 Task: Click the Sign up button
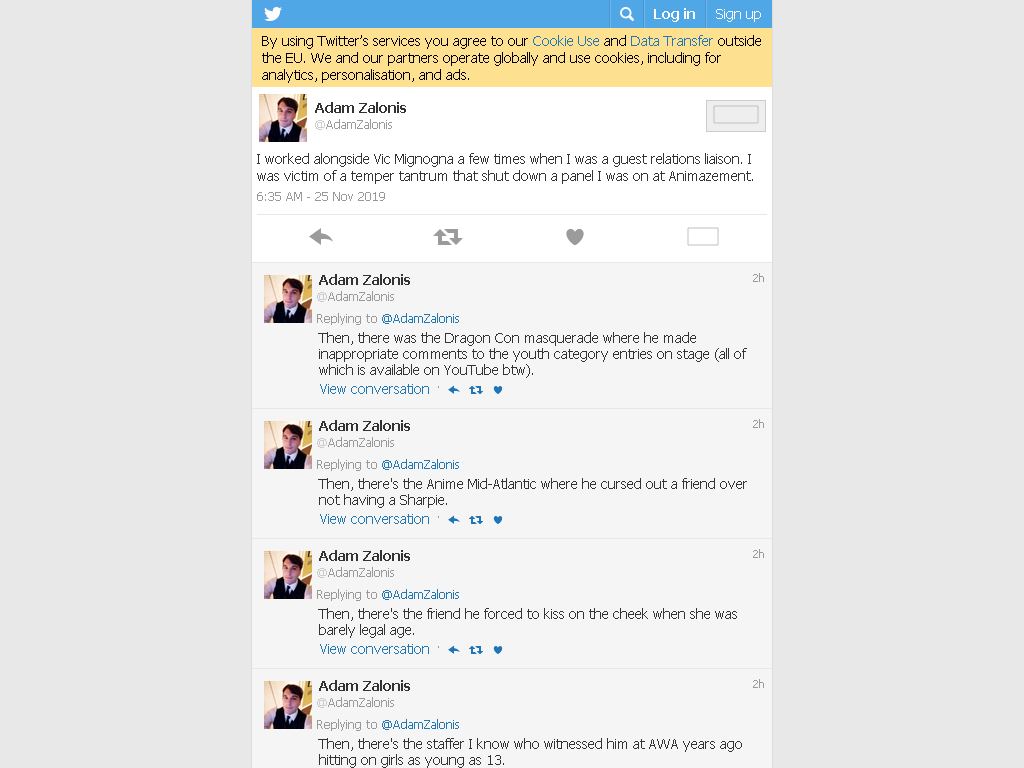[x=738, y=14]
